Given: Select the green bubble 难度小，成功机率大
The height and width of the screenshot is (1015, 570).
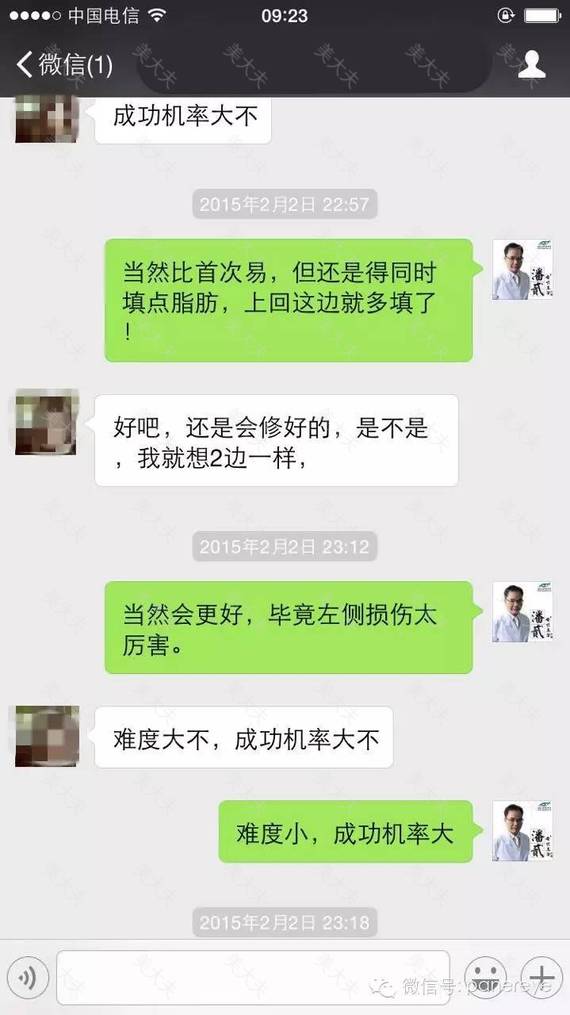Looking at the screenshot, I should pyautogui.click(x=345, y=832).
